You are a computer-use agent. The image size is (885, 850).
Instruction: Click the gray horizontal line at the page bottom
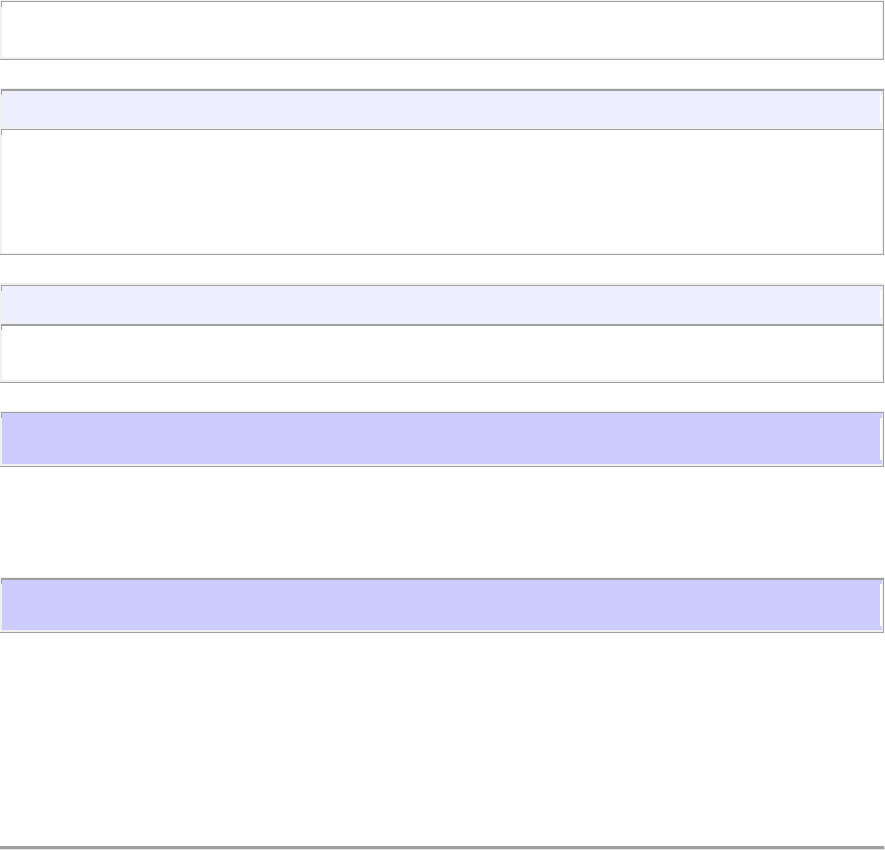tap(442, 847)
